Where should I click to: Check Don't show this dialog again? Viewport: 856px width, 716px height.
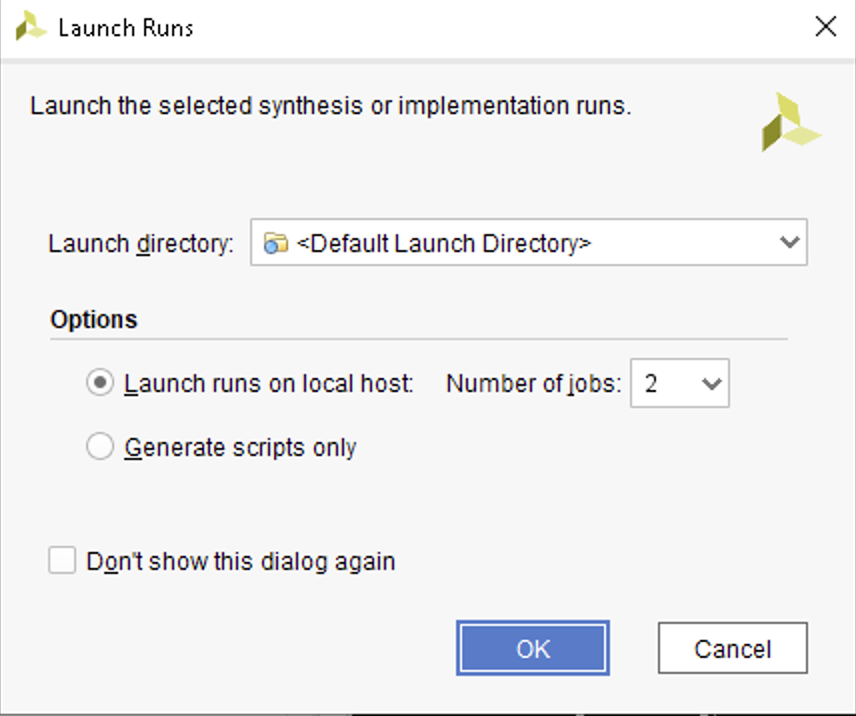pos(62,560)
